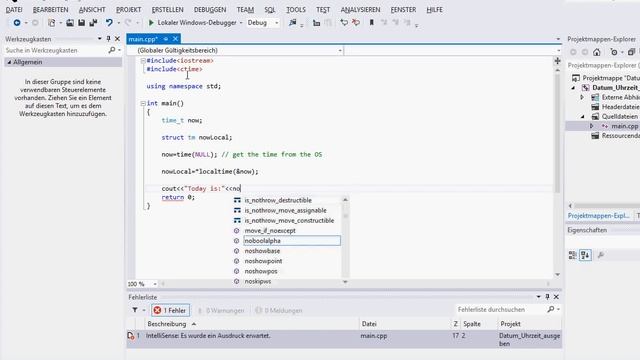Collapse the Quelldateien tree node
640x360 pixels.
[x=582, y=116]
